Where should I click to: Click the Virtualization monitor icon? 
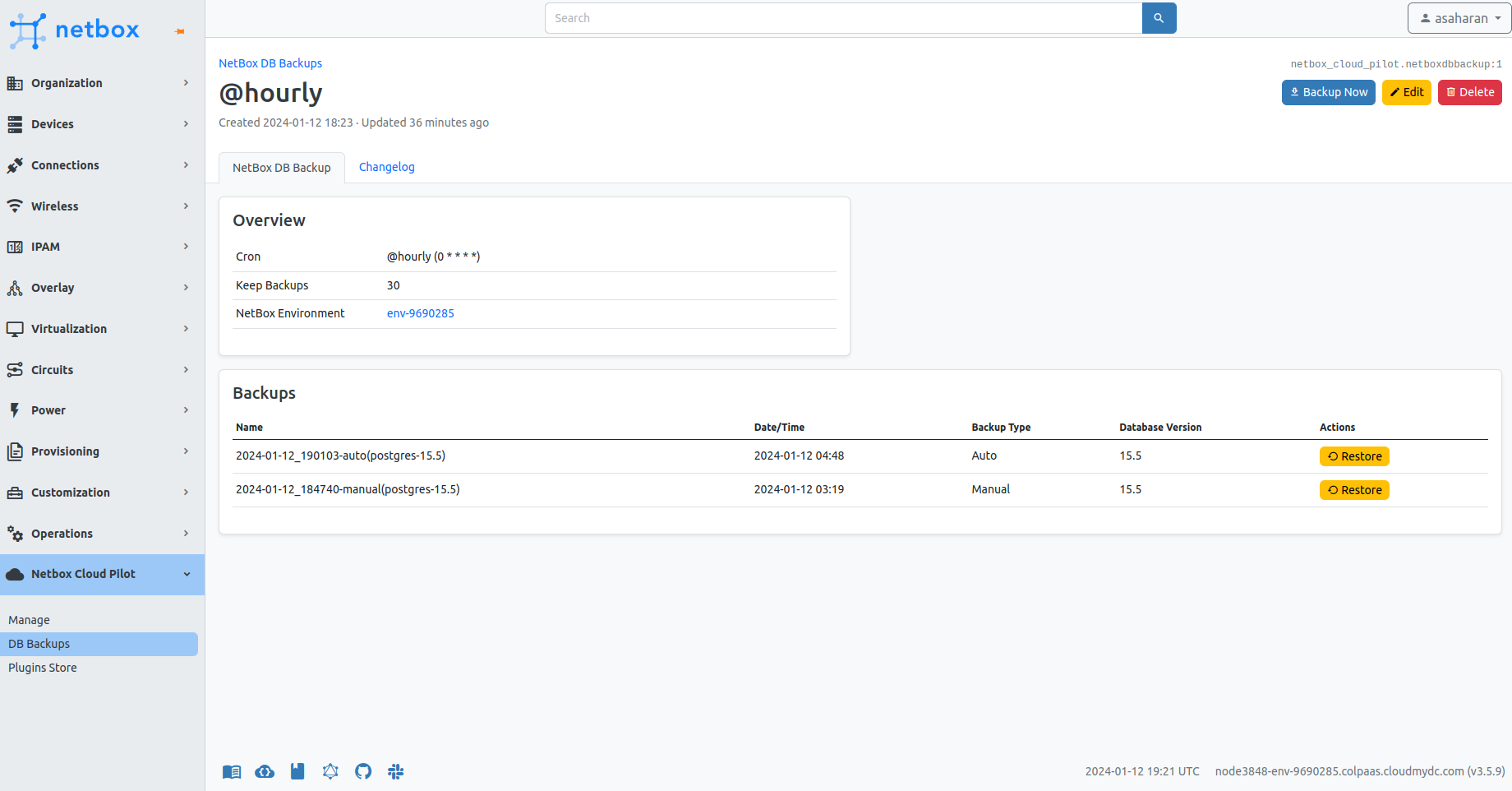click(x=15, y=329)
